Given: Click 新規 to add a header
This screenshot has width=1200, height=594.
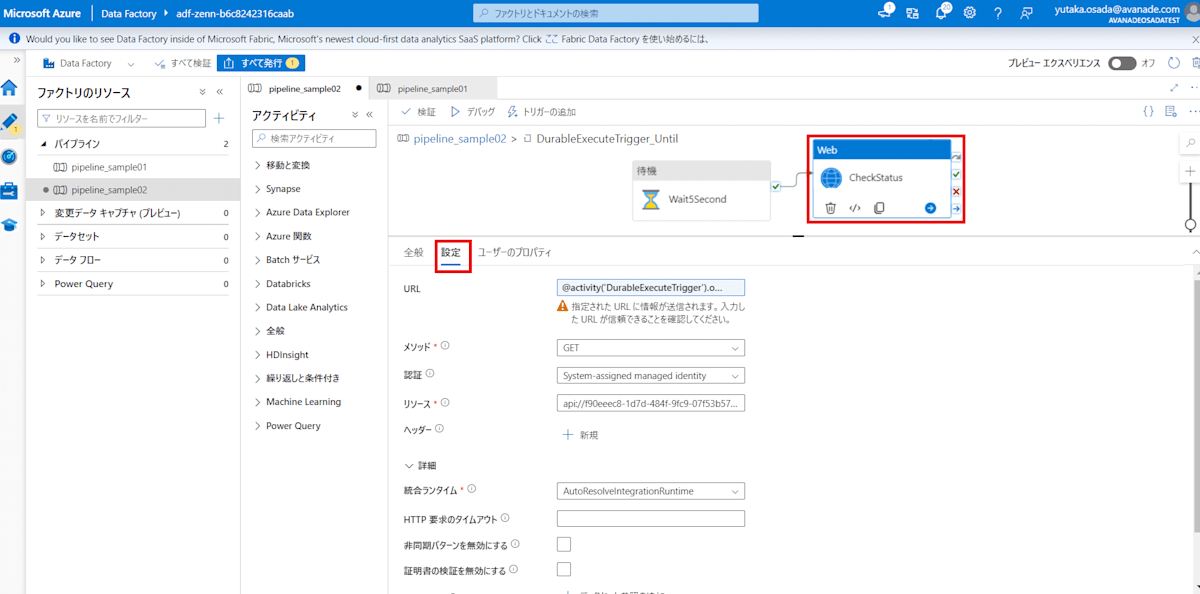Looking at the screenshot, I should coord(580,435).
